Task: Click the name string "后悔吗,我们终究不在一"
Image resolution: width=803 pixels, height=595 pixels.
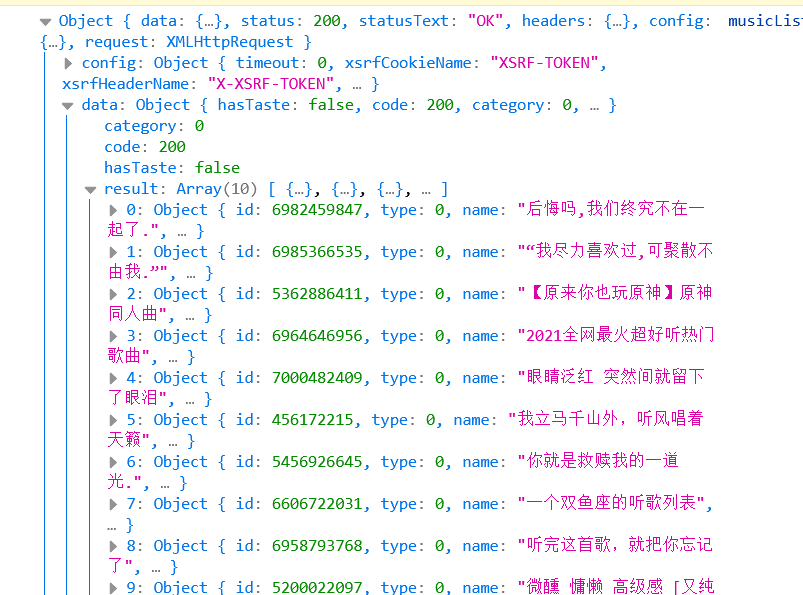Action: [611, 209]
